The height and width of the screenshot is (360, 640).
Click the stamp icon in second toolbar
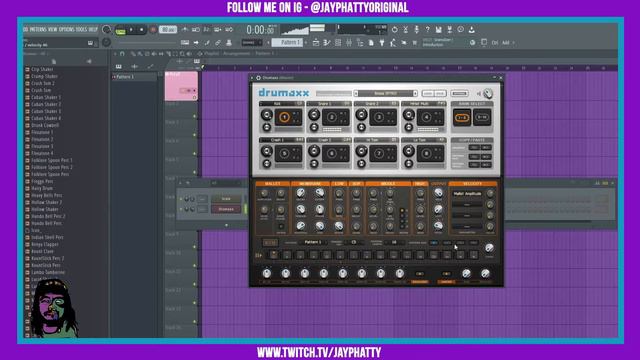[x=229, y=42]
